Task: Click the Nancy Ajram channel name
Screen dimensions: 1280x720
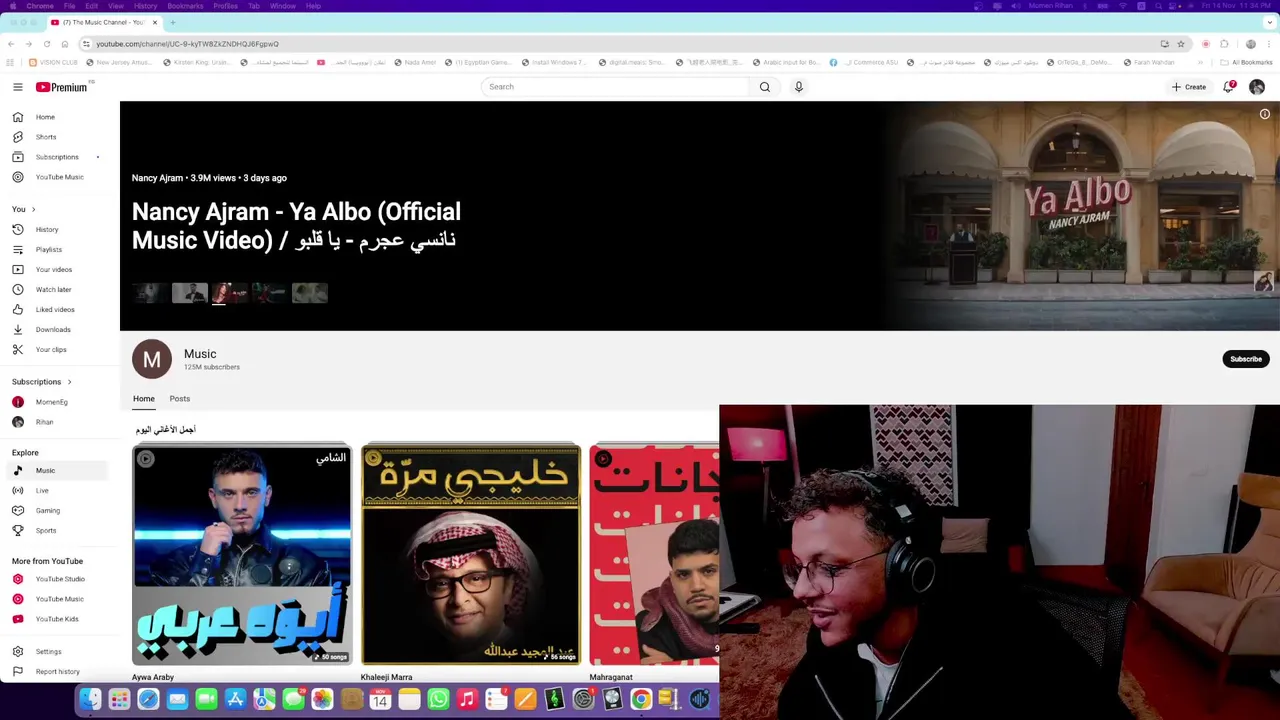Action: pyautogui.click(x=157, y=178)
